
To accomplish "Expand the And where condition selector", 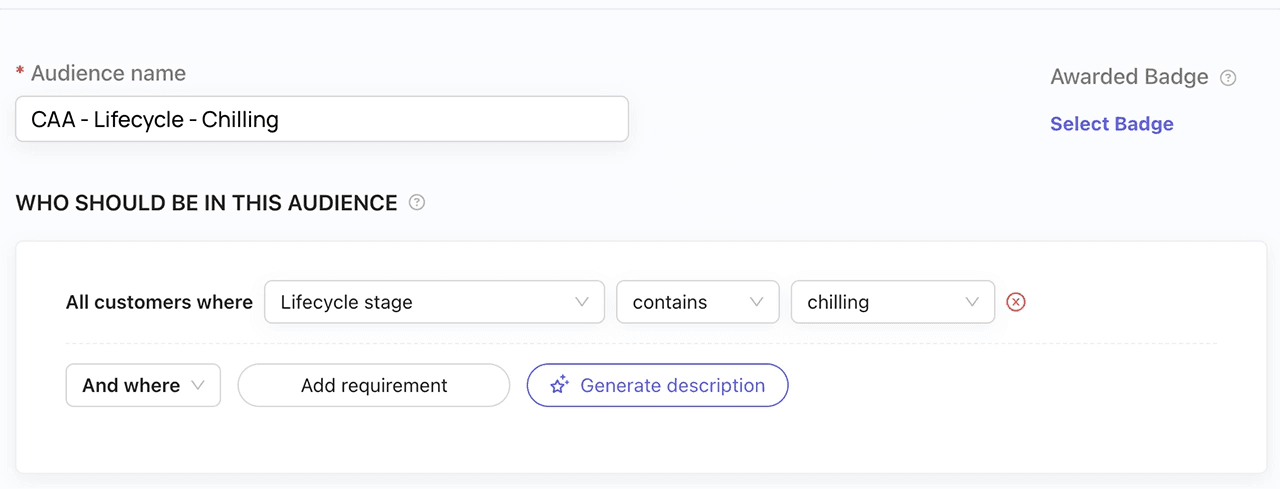I will click(x=143, y=385).
